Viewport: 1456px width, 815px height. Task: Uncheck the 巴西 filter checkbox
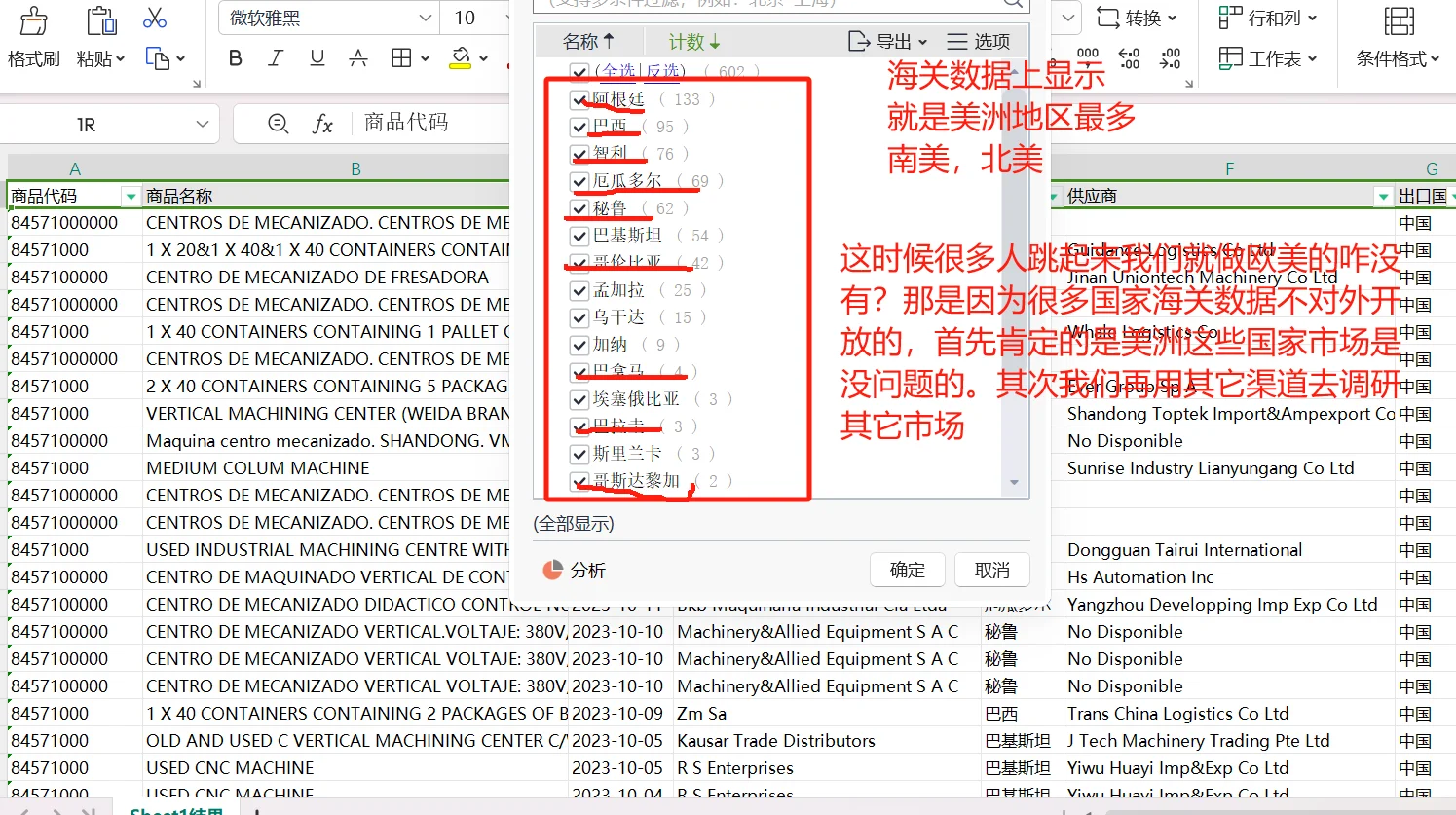coord(579,126)
